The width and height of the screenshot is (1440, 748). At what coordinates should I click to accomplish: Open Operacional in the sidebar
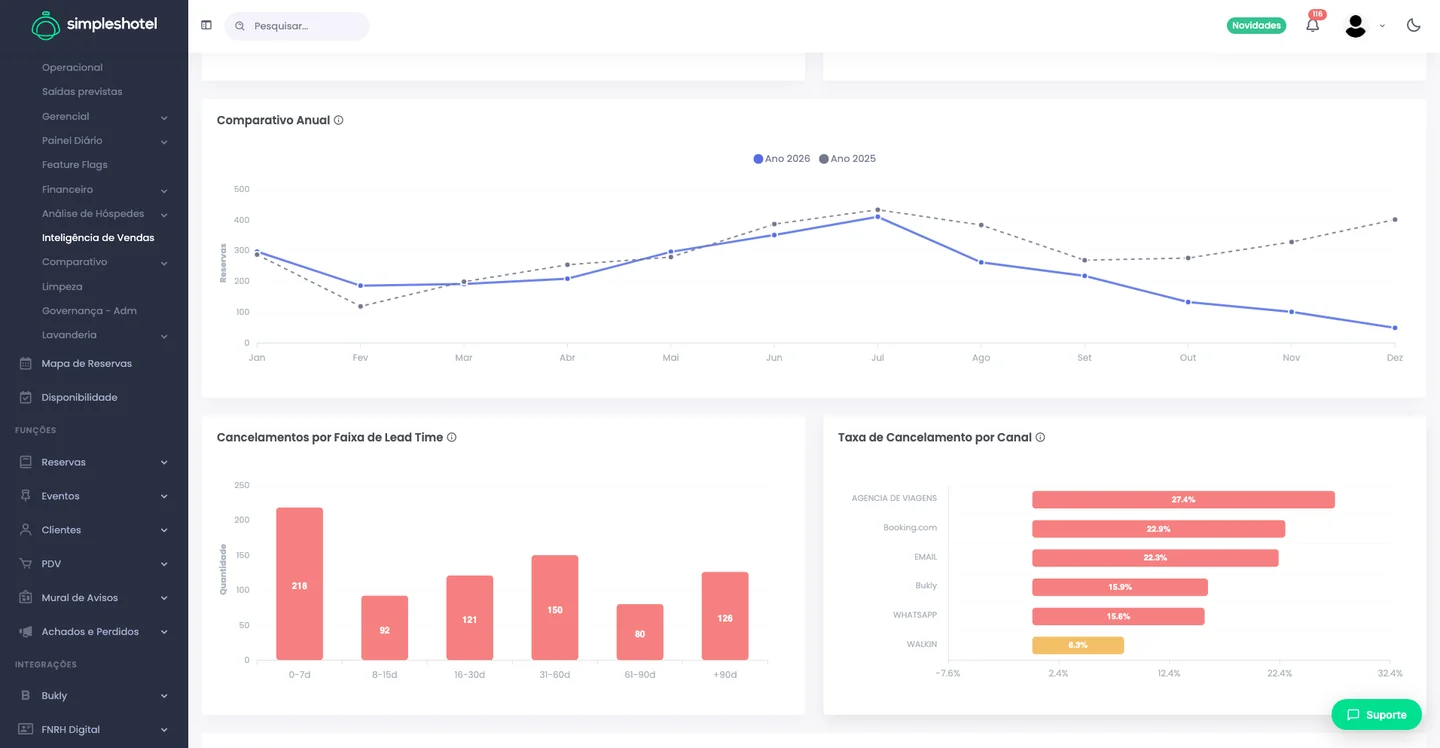[x=72, y=68]
